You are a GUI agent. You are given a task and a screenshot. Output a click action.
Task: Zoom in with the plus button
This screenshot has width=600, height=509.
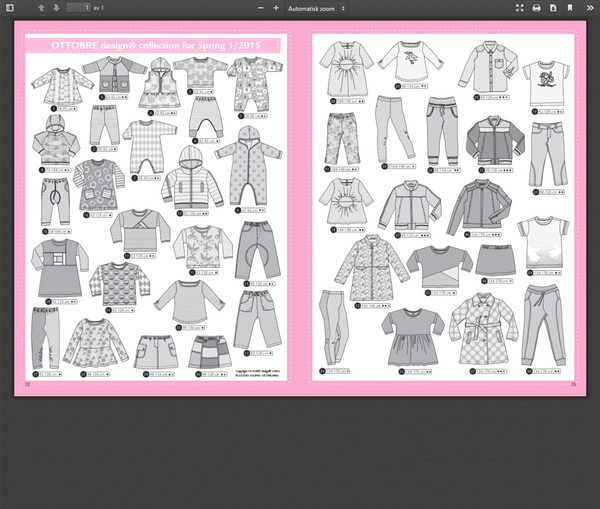point(276,8)
